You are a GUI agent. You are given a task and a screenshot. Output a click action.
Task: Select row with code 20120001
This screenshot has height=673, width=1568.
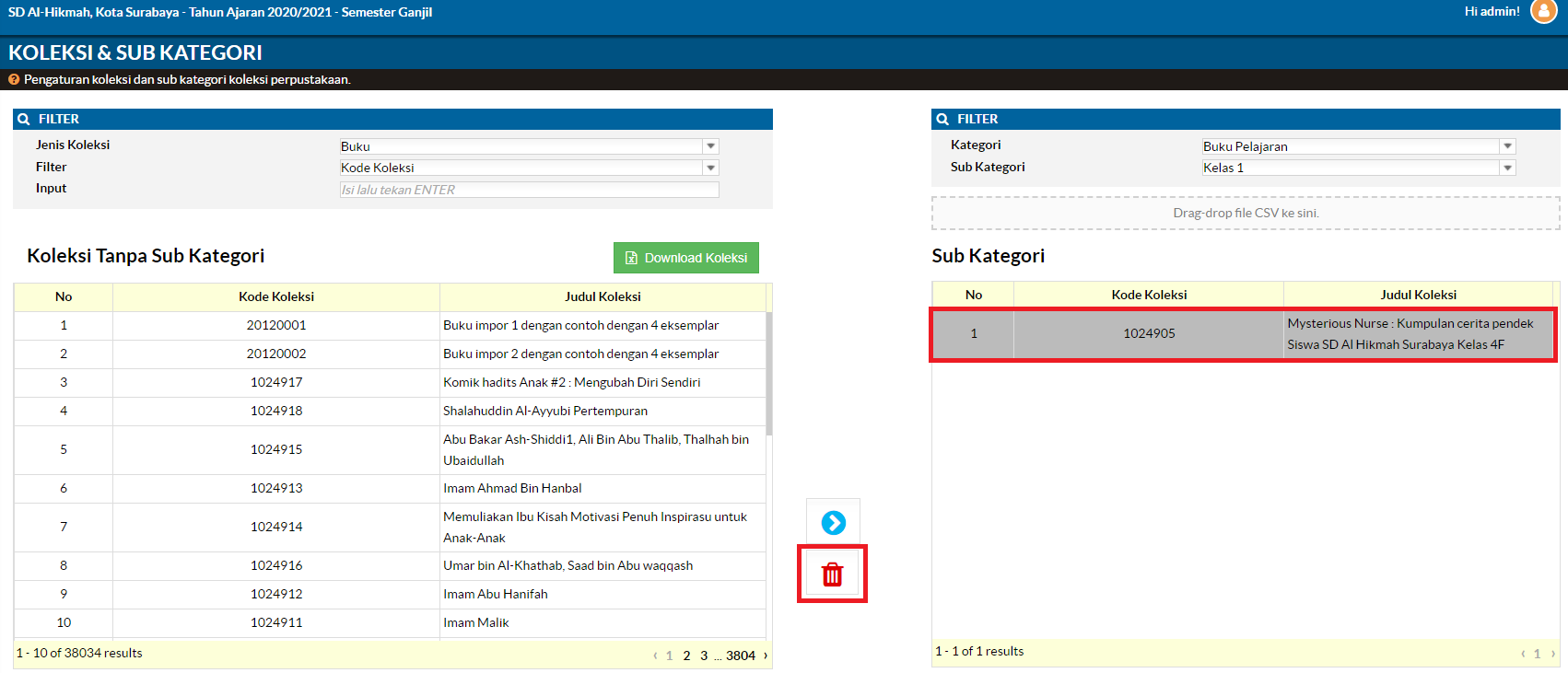coord(390,325)
